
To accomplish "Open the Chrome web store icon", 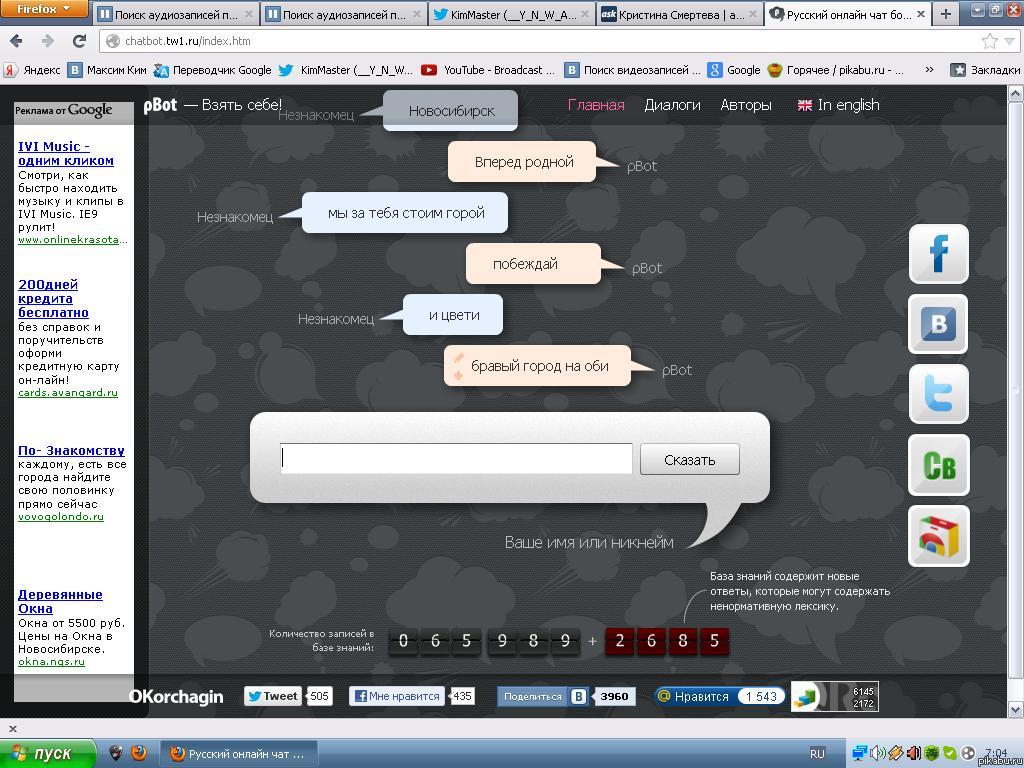I will (x=938, y=536).
